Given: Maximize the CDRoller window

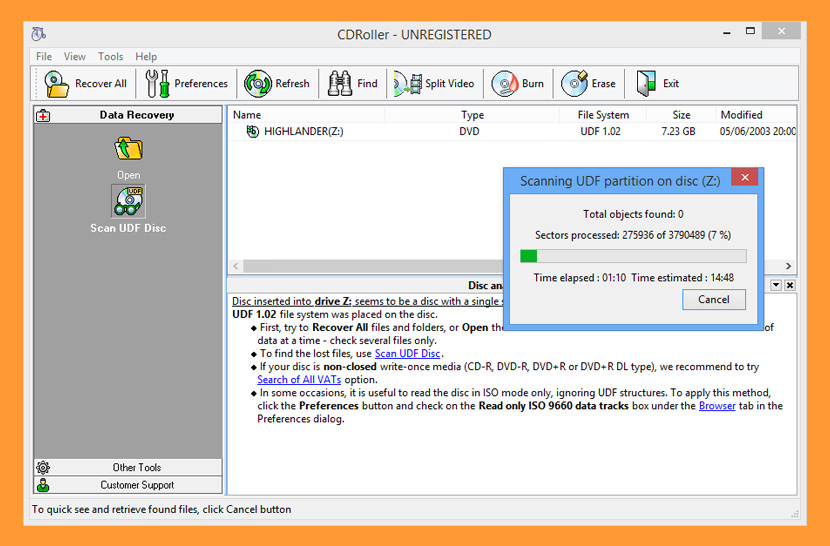Looking at the screenshot, I should (x=750, y=31).
